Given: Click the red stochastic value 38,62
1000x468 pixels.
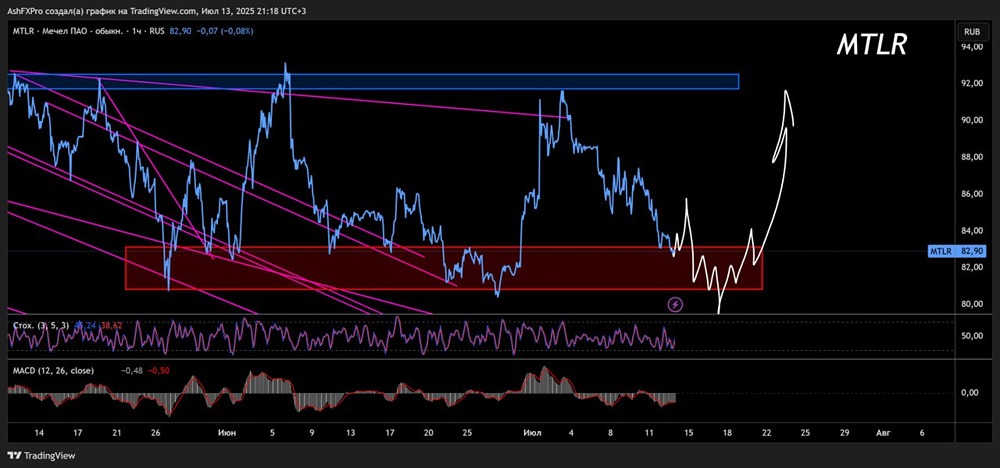Looking at the screenshot, I should [113, 325].
